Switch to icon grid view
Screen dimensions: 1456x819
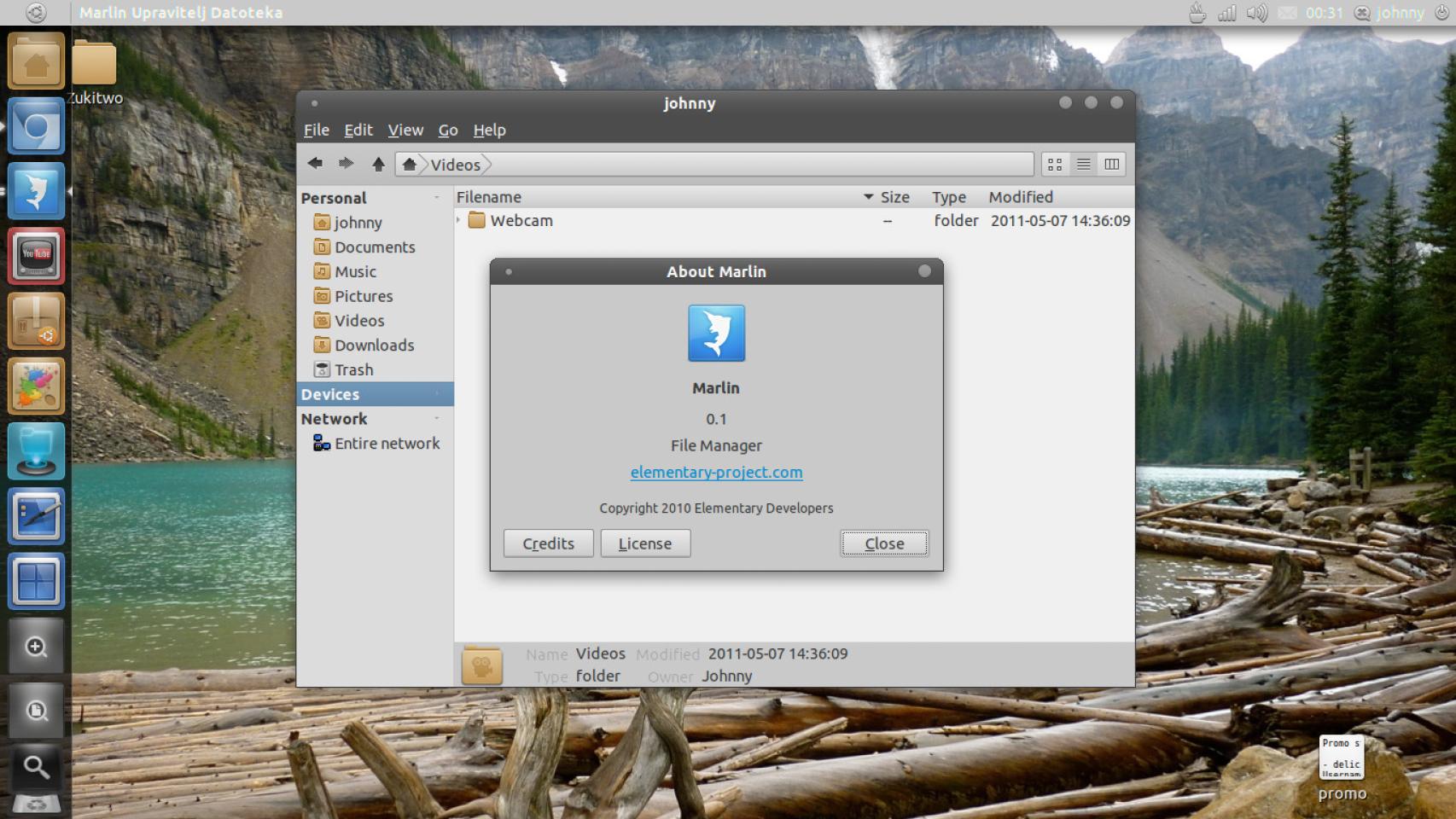point(1055,164)
